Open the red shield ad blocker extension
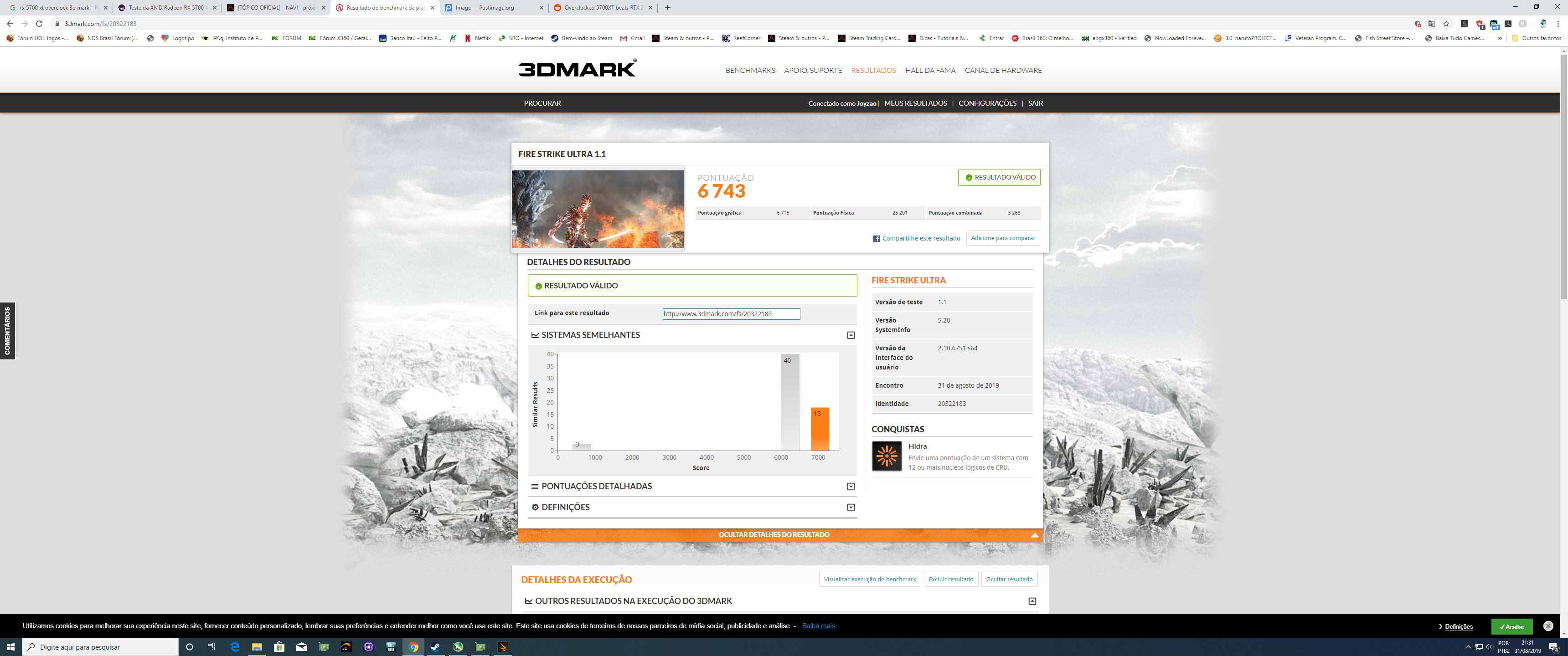Viewport: 1568px width, 656px height. [x=1480, y=24]
